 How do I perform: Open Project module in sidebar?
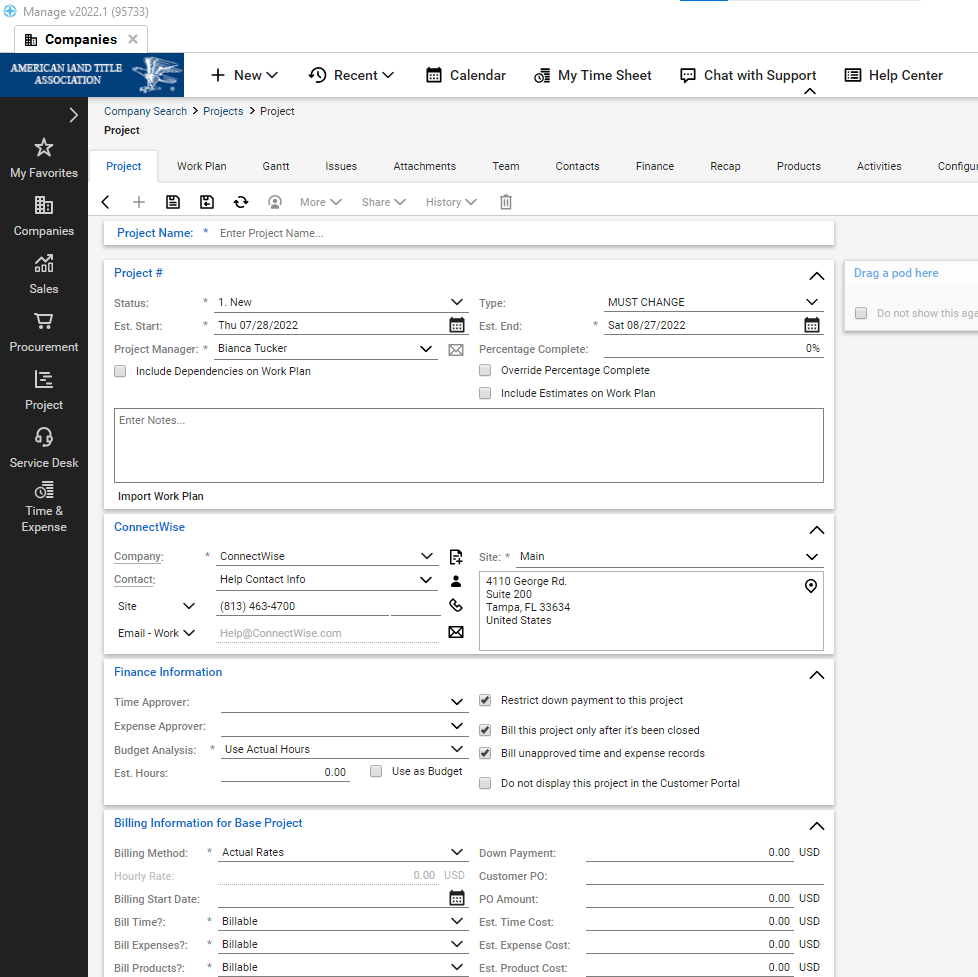(44, 391)
